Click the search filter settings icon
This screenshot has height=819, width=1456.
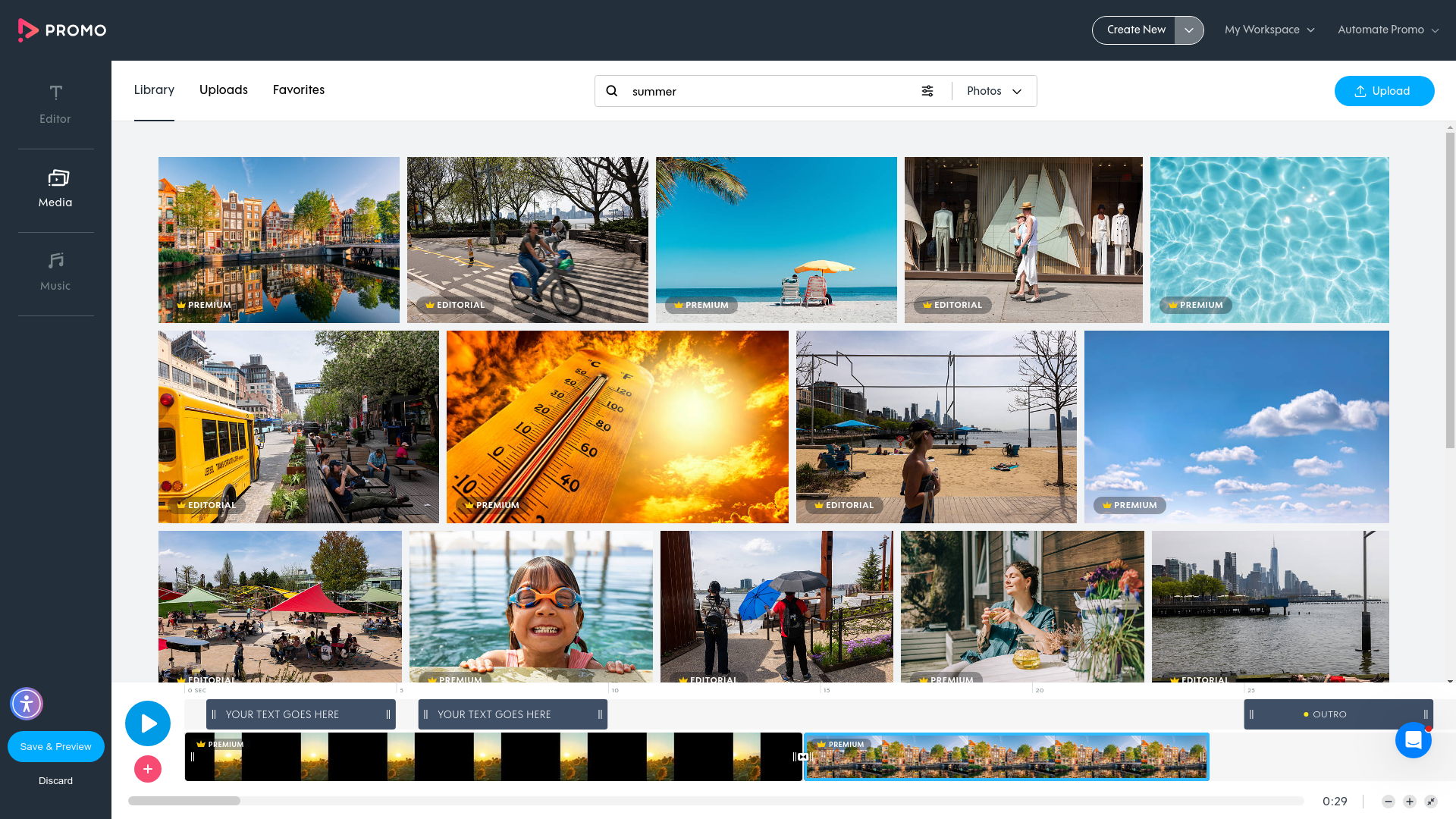(927, 91)
